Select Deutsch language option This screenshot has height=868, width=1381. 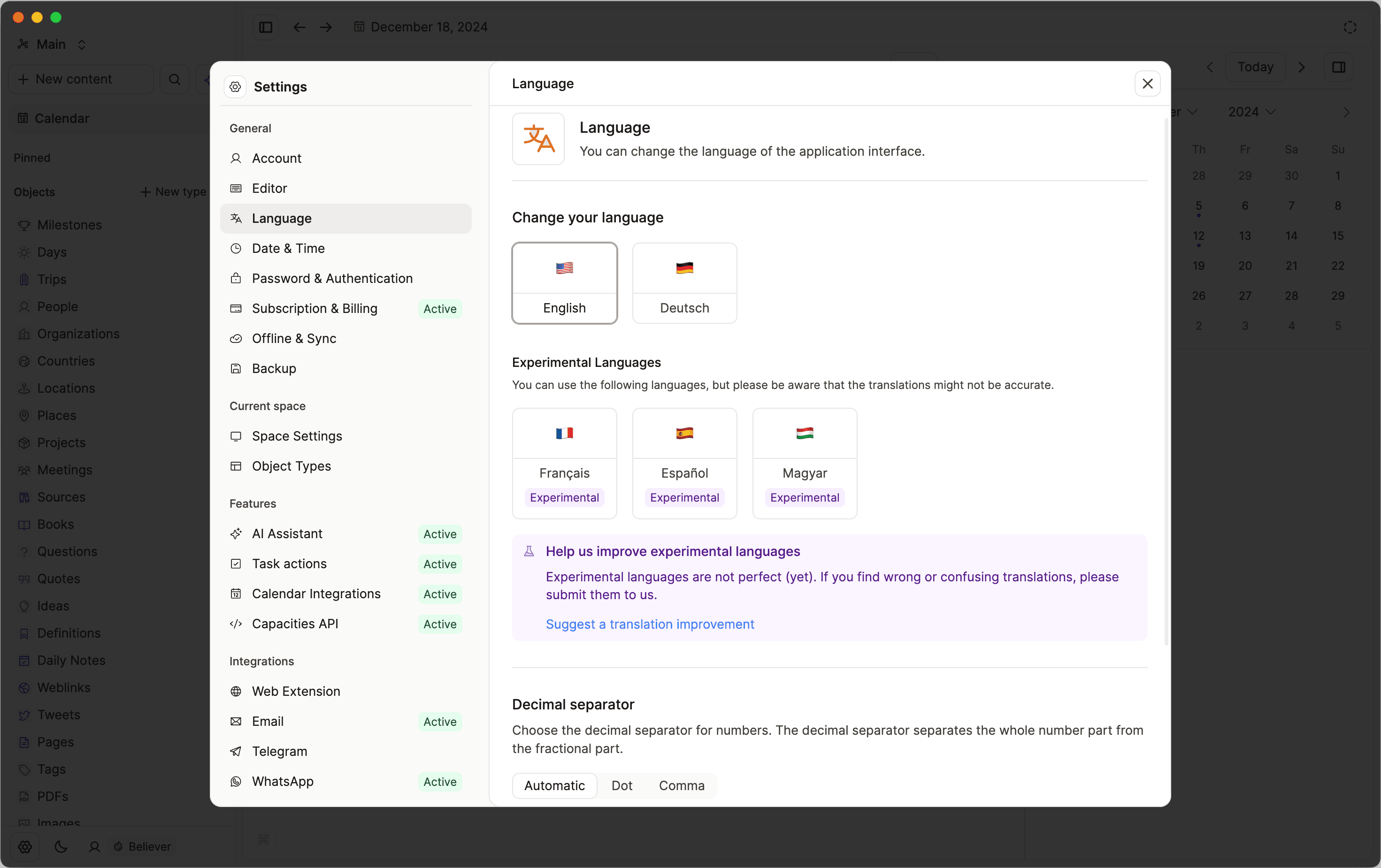coord(684,282)
